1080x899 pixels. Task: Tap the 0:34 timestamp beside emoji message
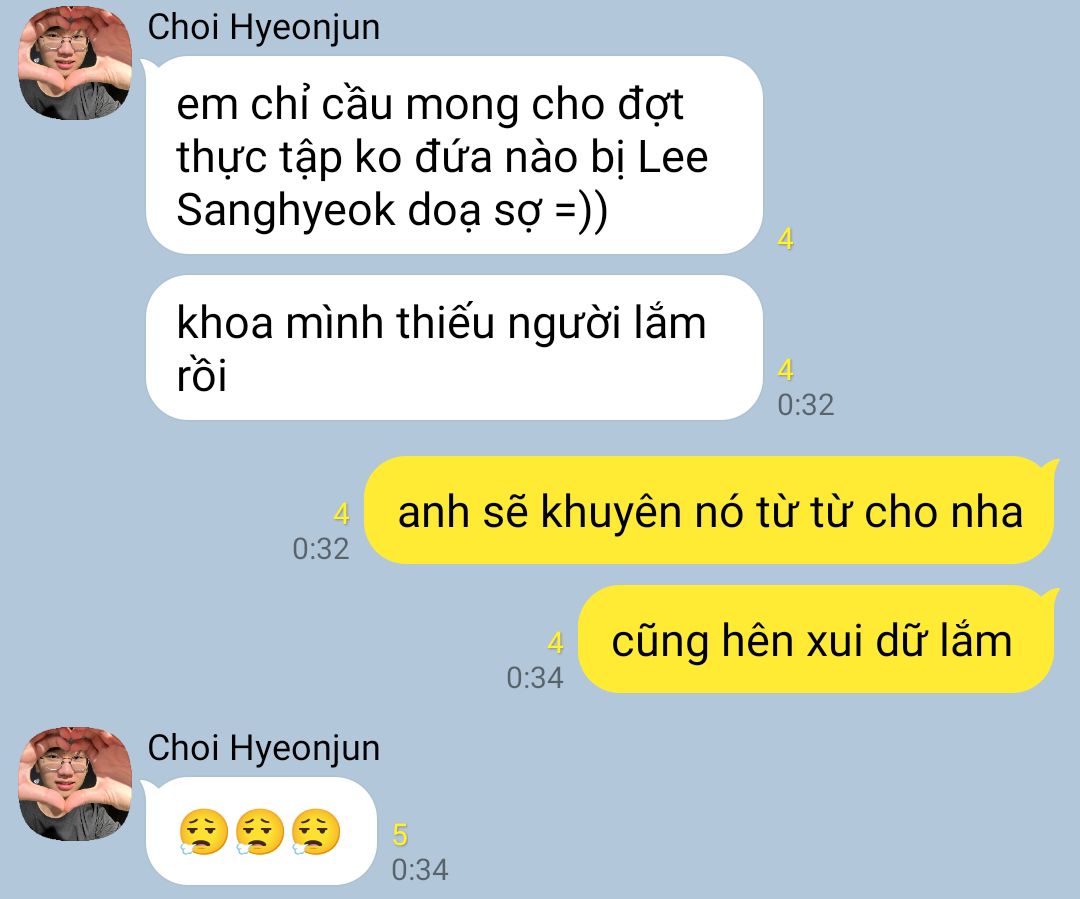(x=420, y=870)
